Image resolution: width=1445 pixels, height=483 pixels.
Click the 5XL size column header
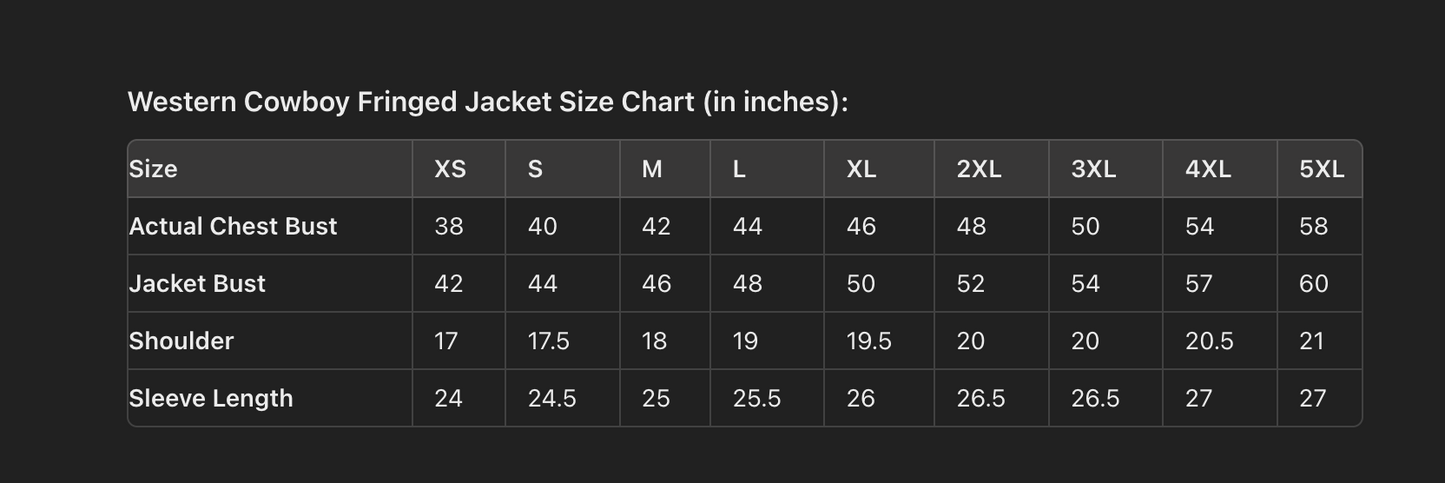1321,169
